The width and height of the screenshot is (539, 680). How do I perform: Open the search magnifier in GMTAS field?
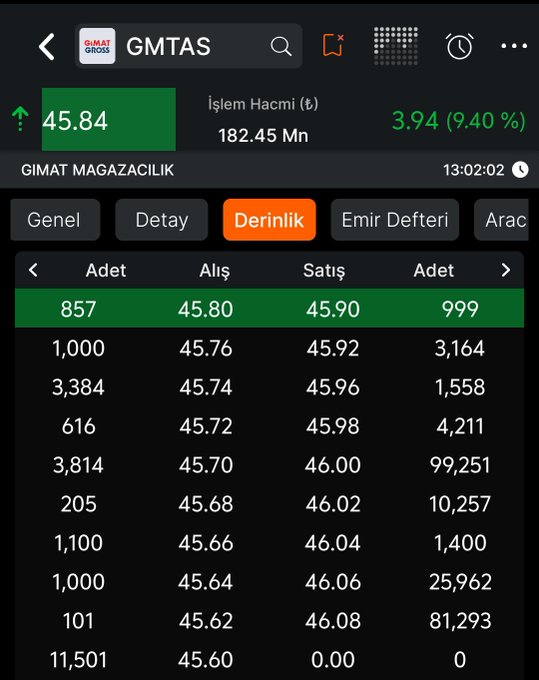coord(281,46)
